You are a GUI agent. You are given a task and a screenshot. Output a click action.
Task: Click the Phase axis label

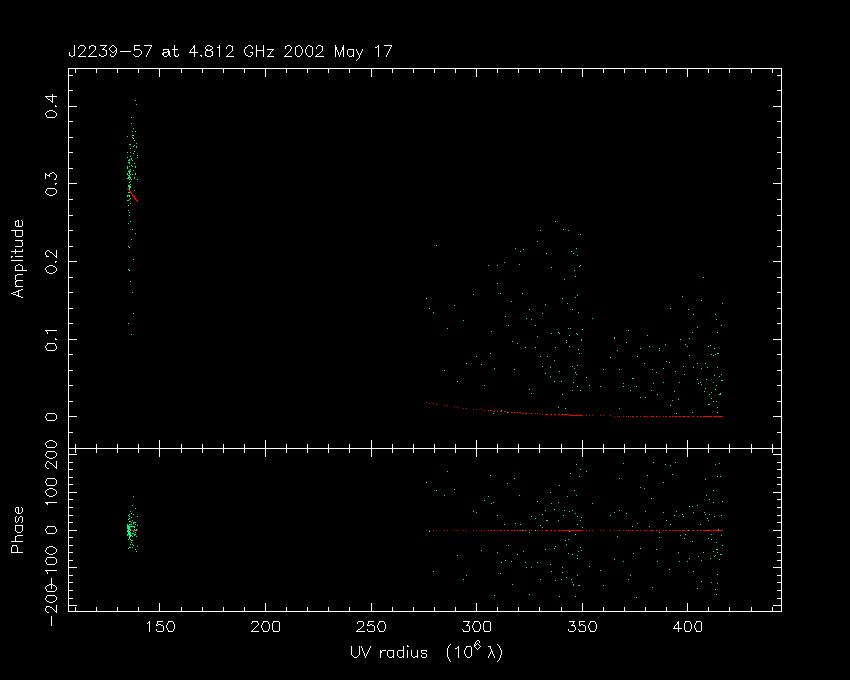pyautogui.click(x=18, y=530)
